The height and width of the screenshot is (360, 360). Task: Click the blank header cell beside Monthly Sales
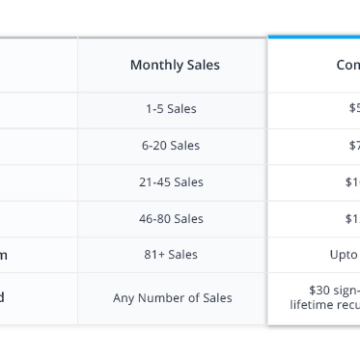pyautogui.click(x=39, y=65)
